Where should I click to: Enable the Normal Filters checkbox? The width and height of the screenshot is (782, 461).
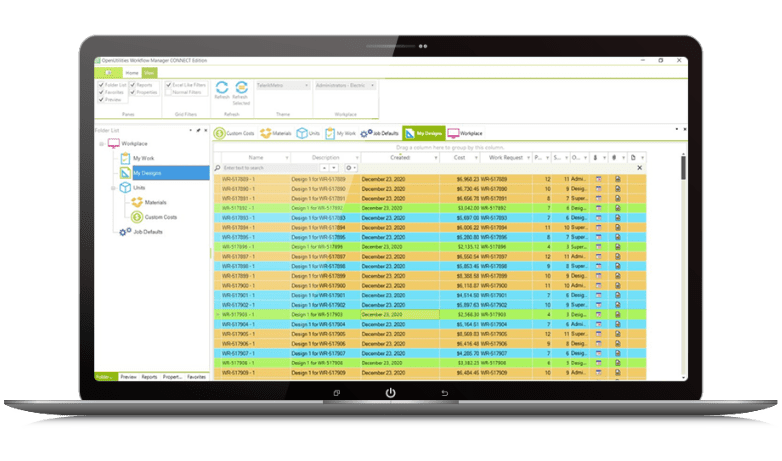coord(169,92)
